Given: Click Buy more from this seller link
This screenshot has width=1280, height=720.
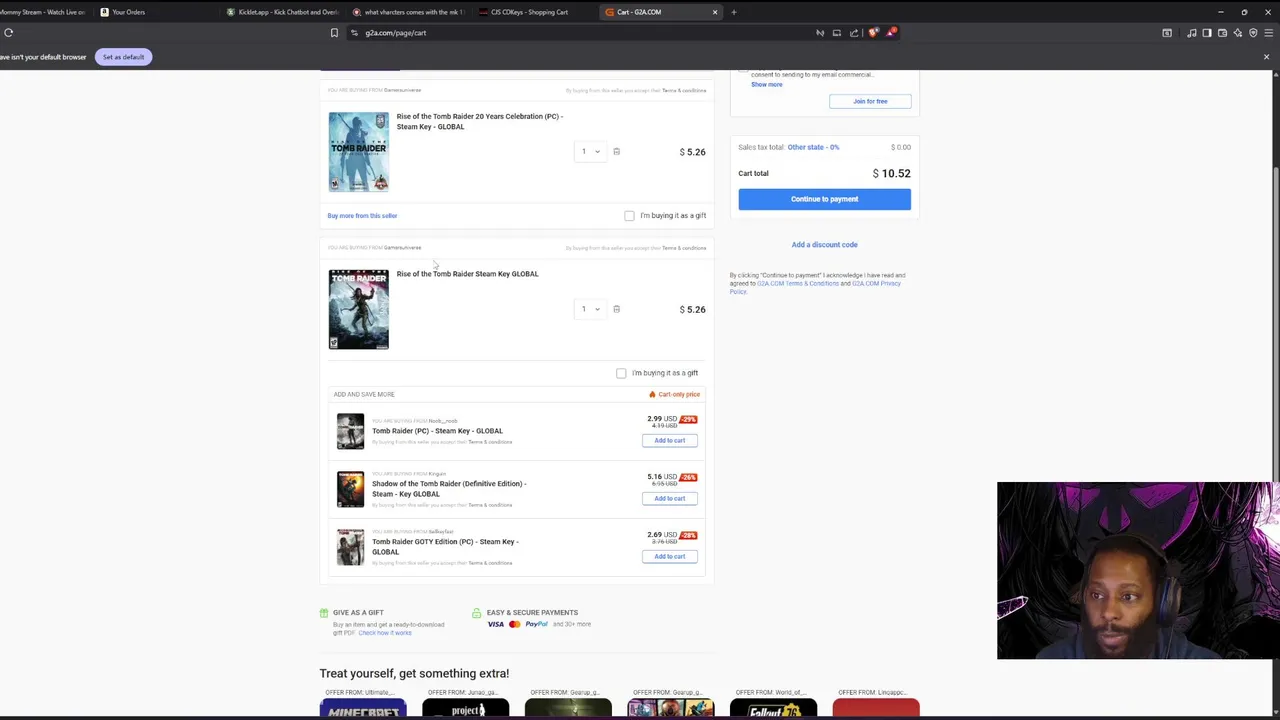Looking at the screenshot, I should tap(362, 216).
